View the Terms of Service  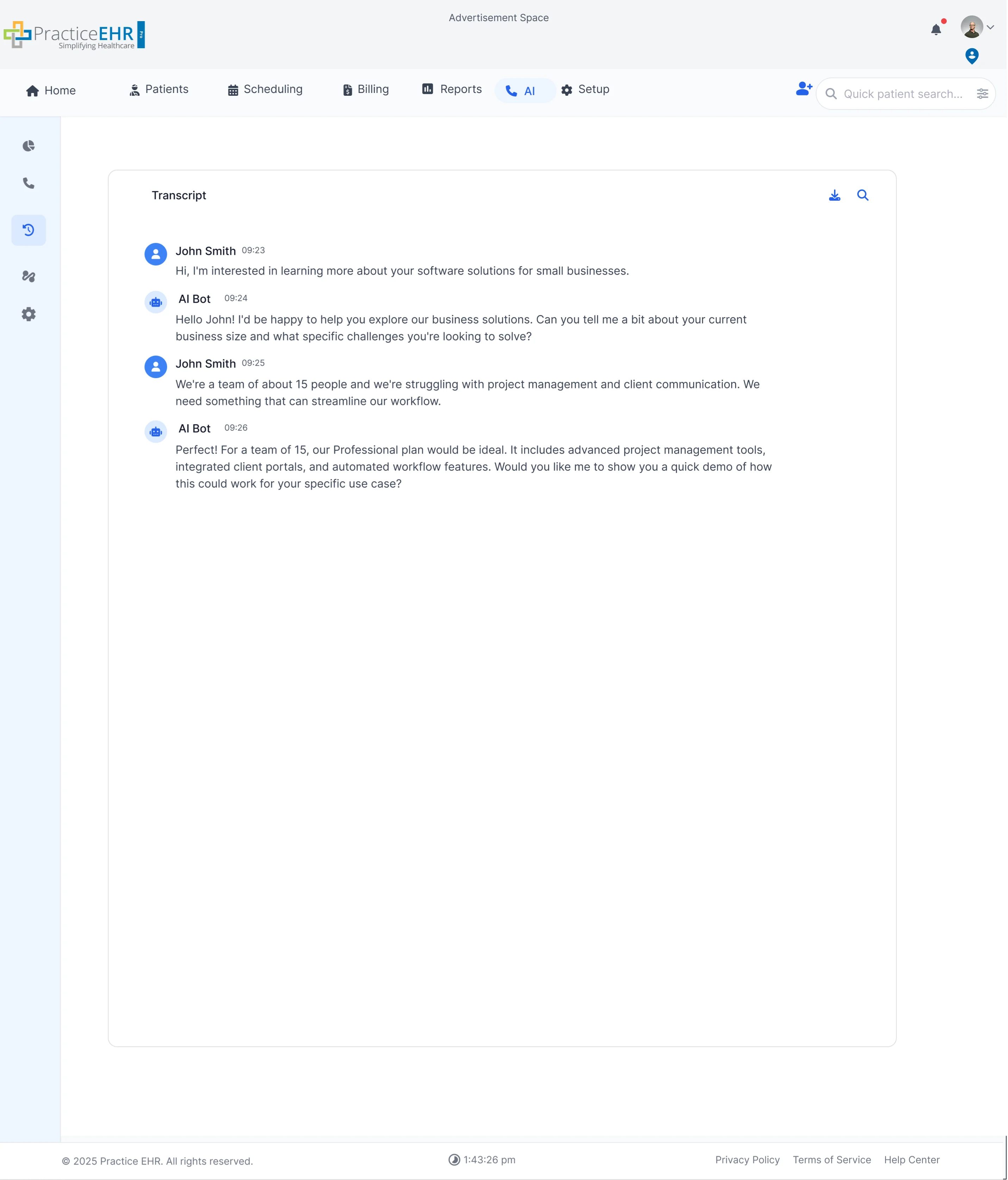tap(832, 1160)
